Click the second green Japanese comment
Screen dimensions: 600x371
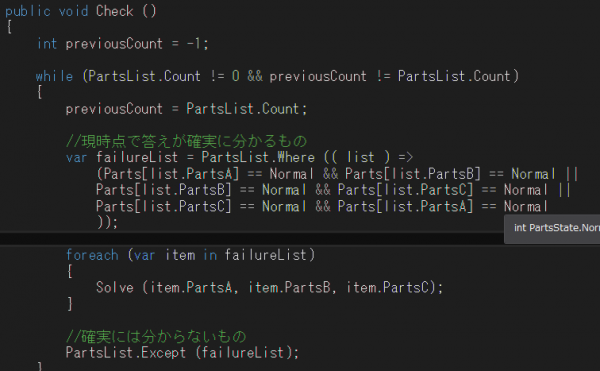tap(156, 337)
